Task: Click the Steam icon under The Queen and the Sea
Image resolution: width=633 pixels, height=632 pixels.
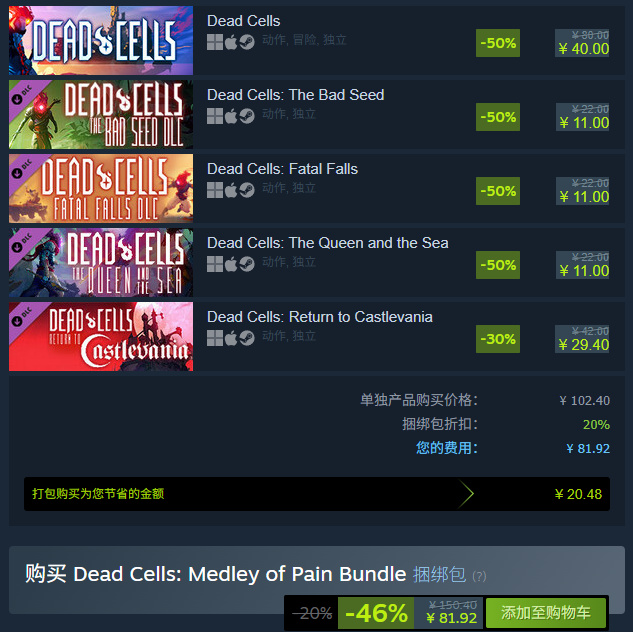Action: [x=247, y=264]
